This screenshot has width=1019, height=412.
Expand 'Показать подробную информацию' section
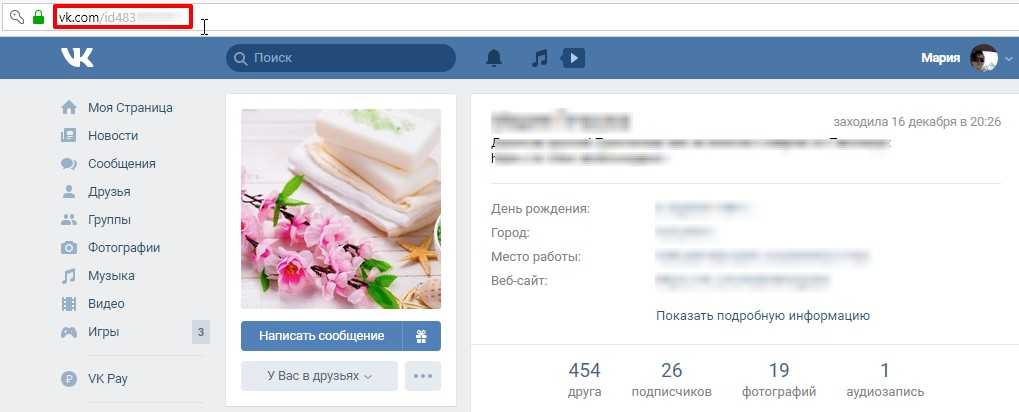point(762,315)
